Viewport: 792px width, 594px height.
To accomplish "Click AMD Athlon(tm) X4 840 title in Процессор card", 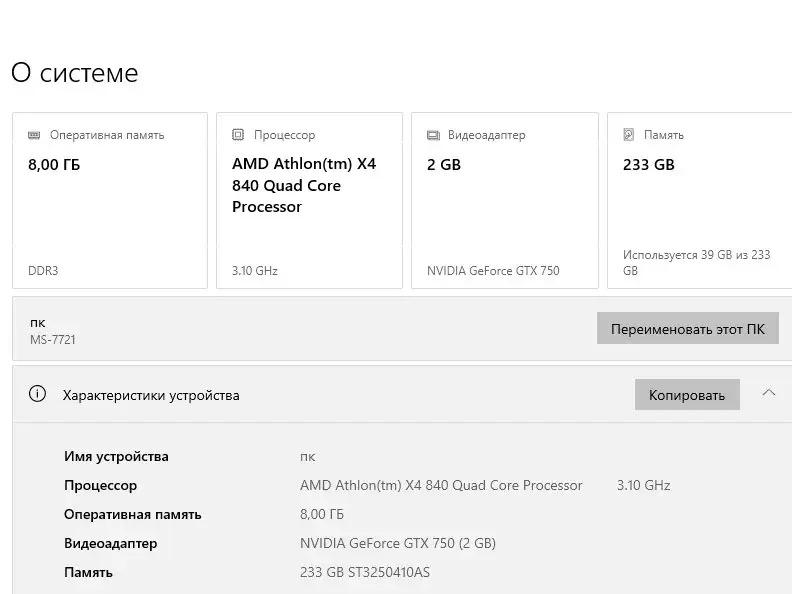I will pos(304,185).
